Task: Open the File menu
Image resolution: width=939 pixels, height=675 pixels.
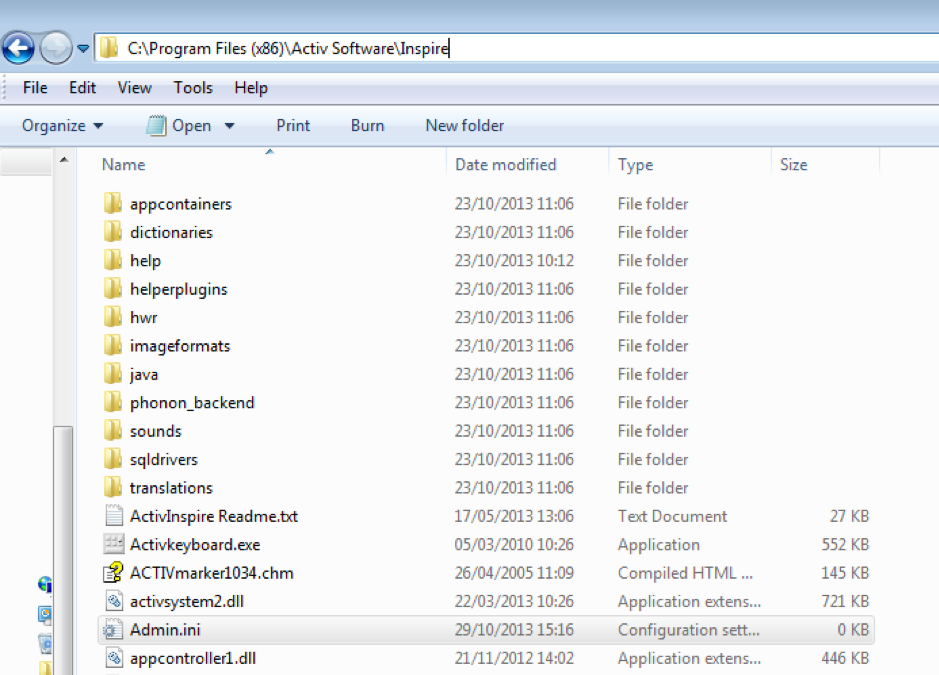Action: [x=35, y=88]
